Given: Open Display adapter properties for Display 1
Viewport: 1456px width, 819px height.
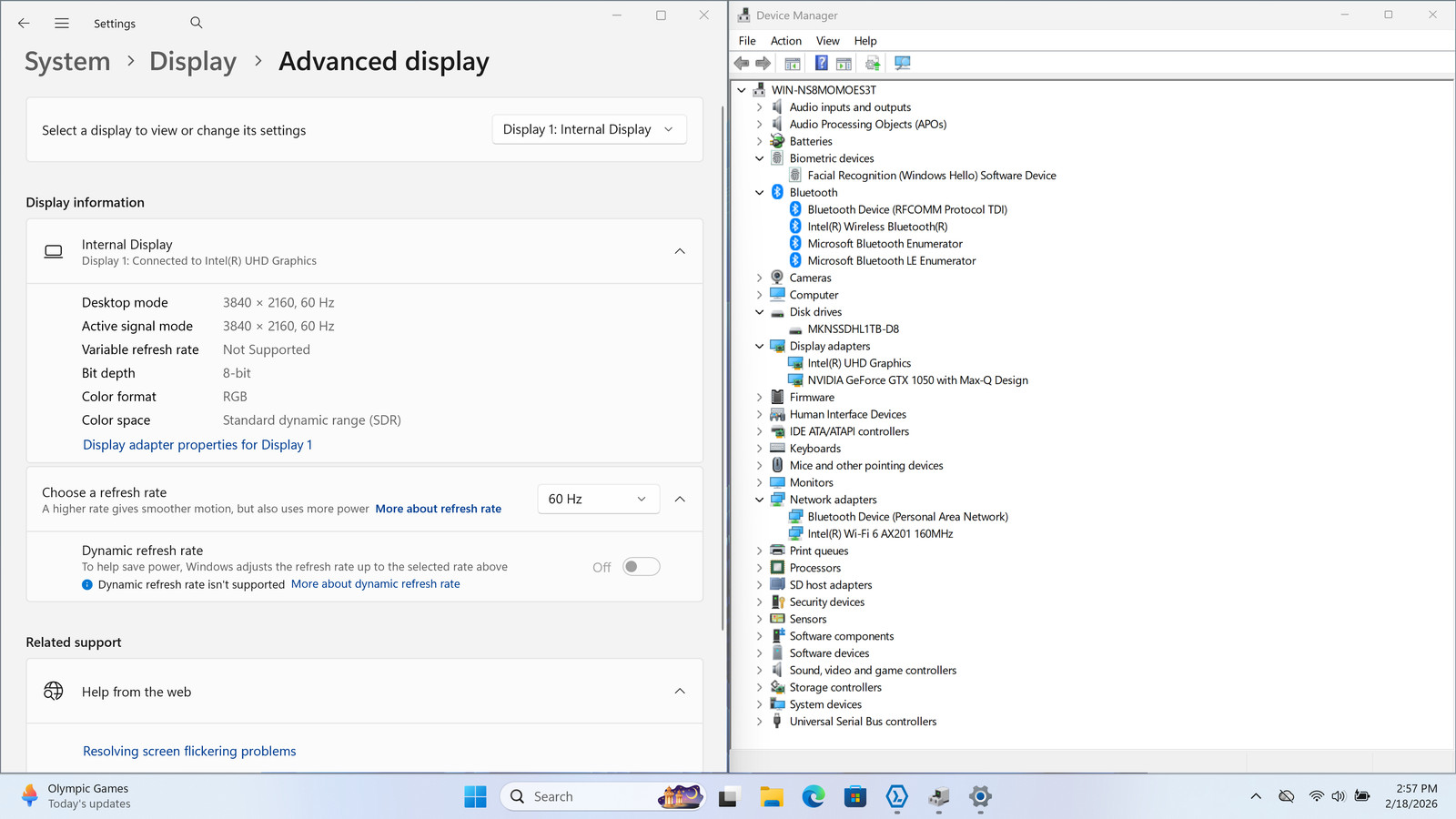Looking at the screenshot, I should [197, 445].
